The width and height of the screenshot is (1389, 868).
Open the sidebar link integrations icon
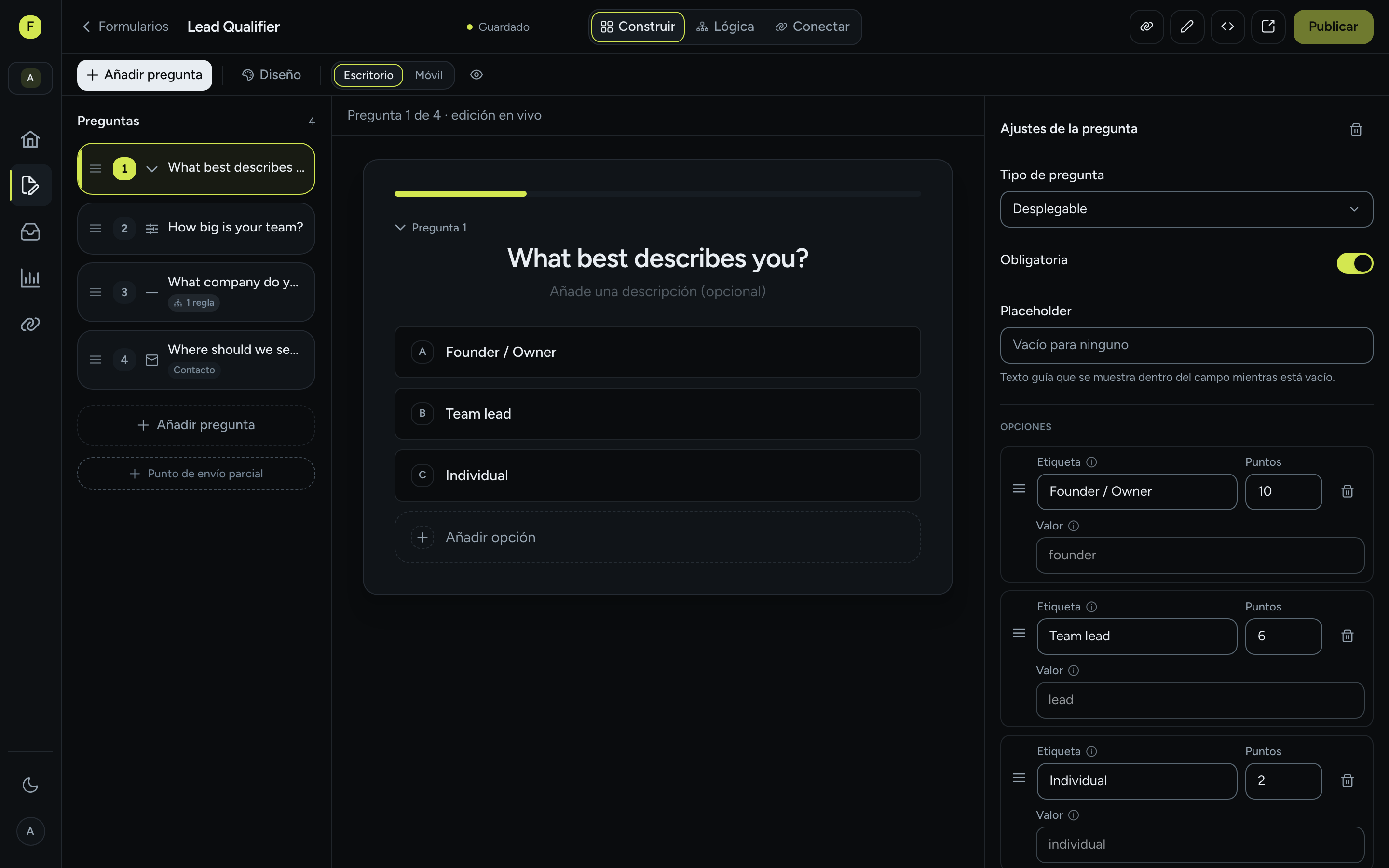click(30, 325)
